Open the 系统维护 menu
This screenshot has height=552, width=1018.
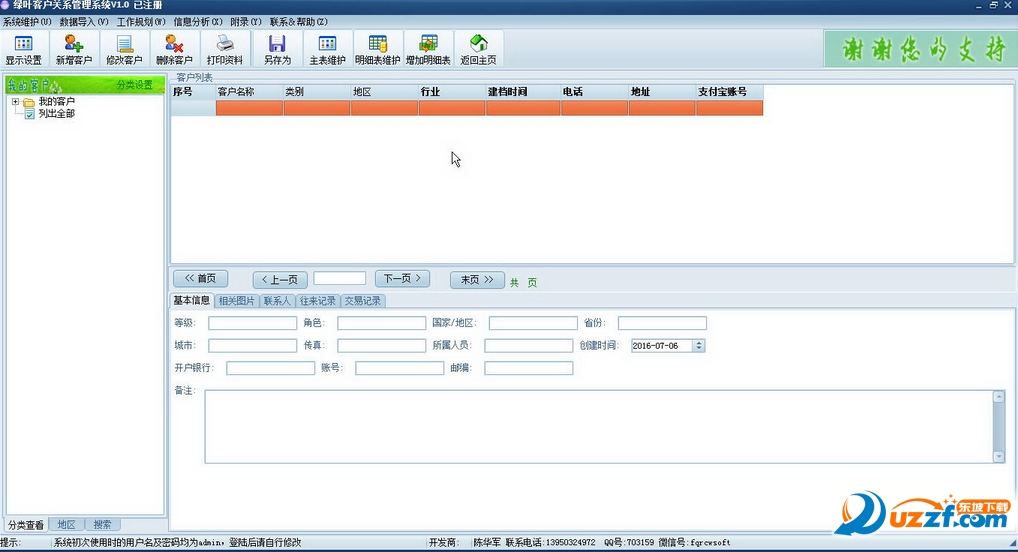[x=27, y=22]
